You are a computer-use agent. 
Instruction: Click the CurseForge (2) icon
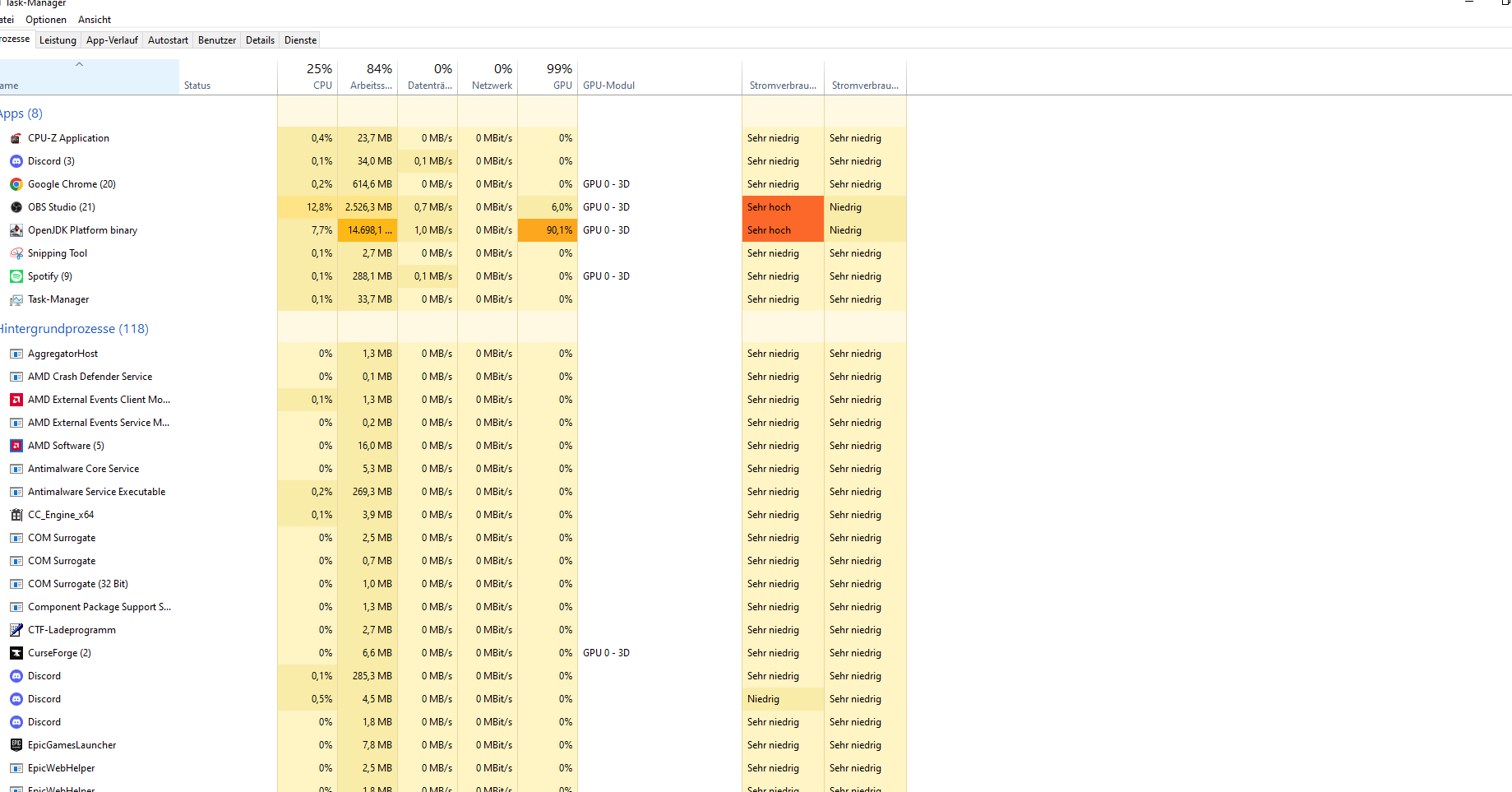(x=16, y=653)
